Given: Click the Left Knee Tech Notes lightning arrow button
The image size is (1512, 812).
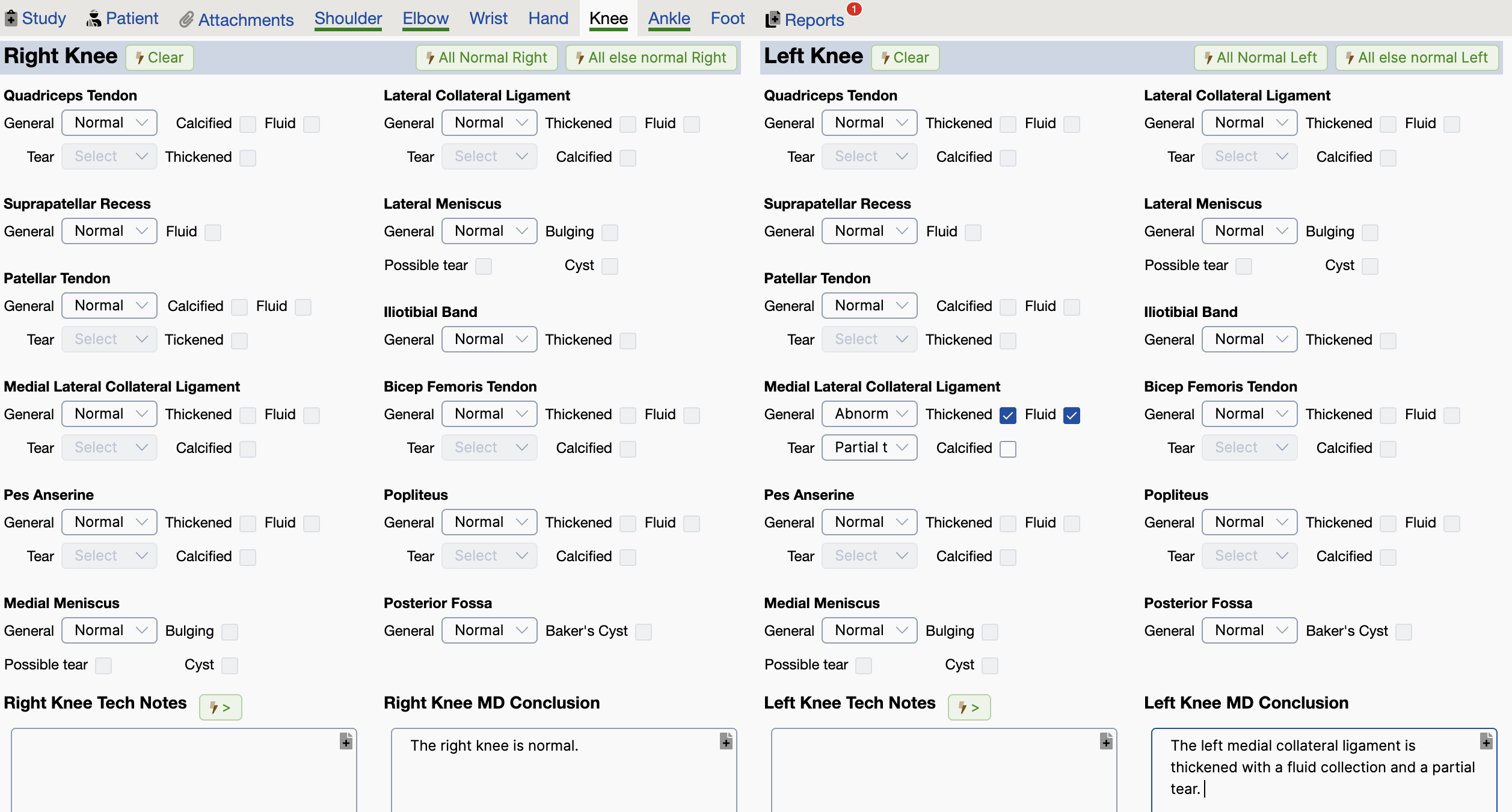Looking at the screenshot, I should 968,707.
